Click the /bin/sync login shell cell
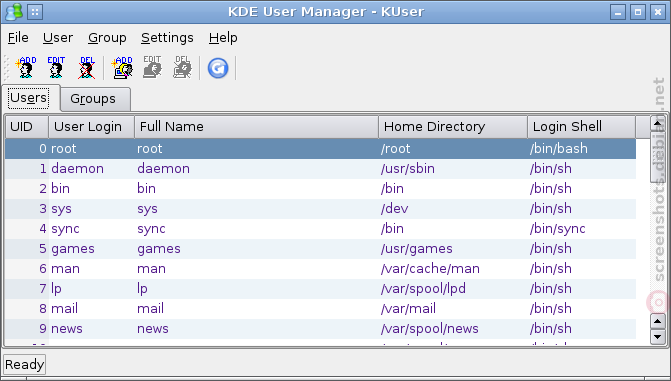The height and width of the screenshot is (381, 671). tap(557, 229)
